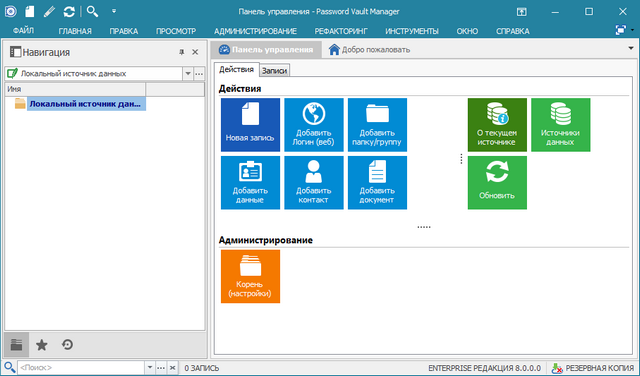Open the ПРОСМОТР menu
This screenshot has width=640, height=376.
[176, 31]
